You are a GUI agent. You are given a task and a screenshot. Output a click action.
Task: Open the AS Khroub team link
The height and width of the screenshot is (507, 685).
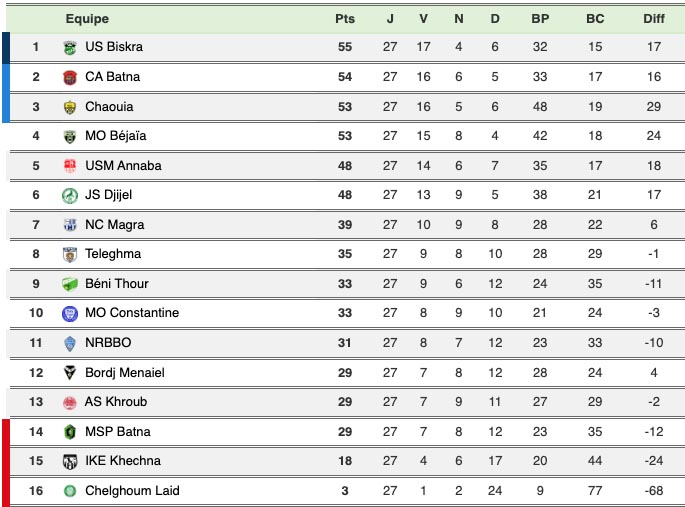tap(116, 402)
